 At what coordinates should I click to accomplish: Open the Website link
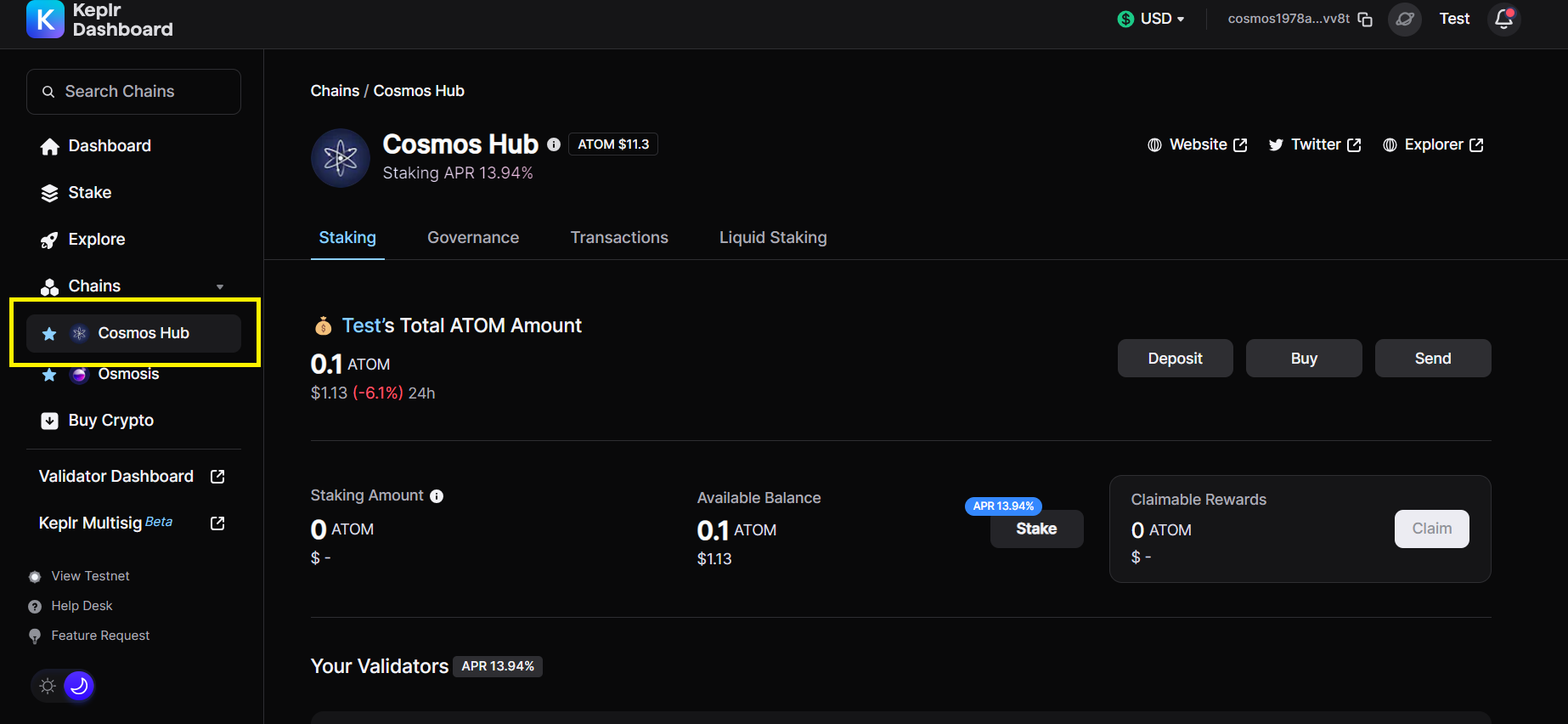pos(1198,145)
